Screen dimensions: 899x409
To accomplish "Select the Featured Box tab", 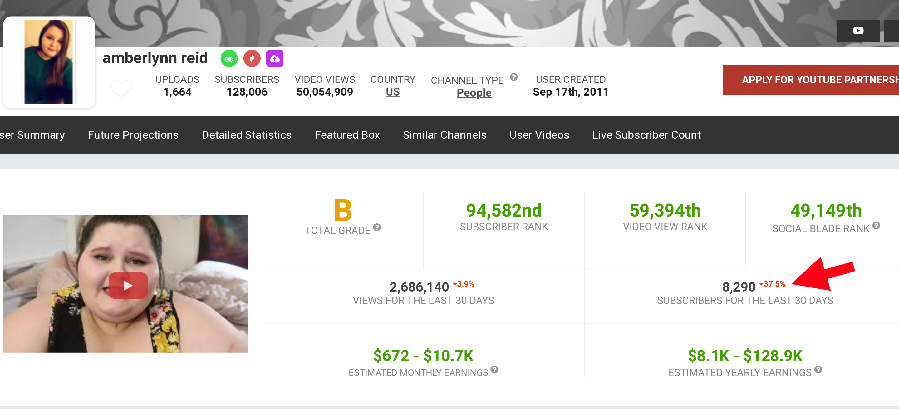I will click(x=347, y=135).
